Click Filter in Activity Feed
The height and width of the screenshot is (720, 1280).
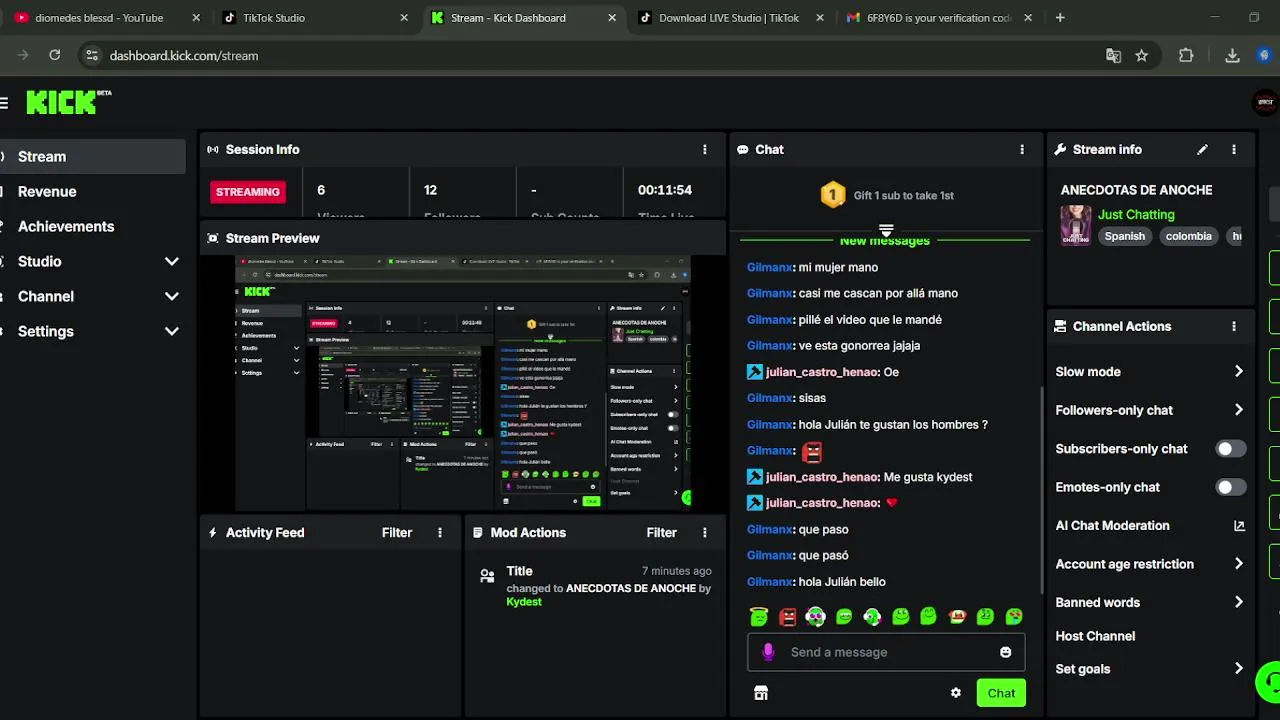click(x=397, y=533)
